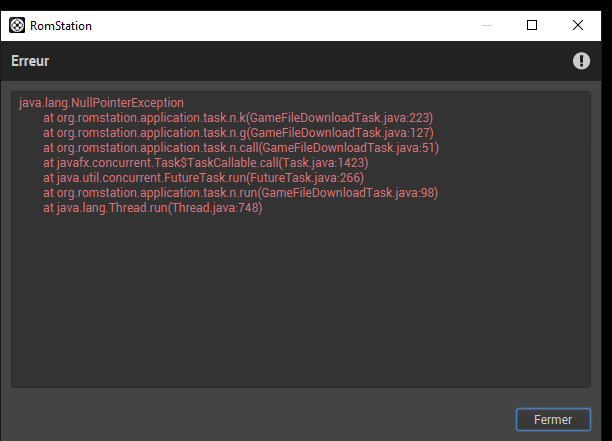Click the GameFileDownloadTask.java:223 stack trace line
This screenshot has width=612, height=441.
pos(238,118)
